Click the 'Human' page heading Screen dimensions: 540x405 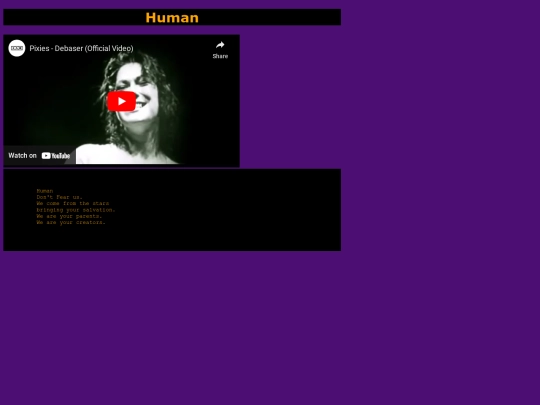tap(172, 18)
